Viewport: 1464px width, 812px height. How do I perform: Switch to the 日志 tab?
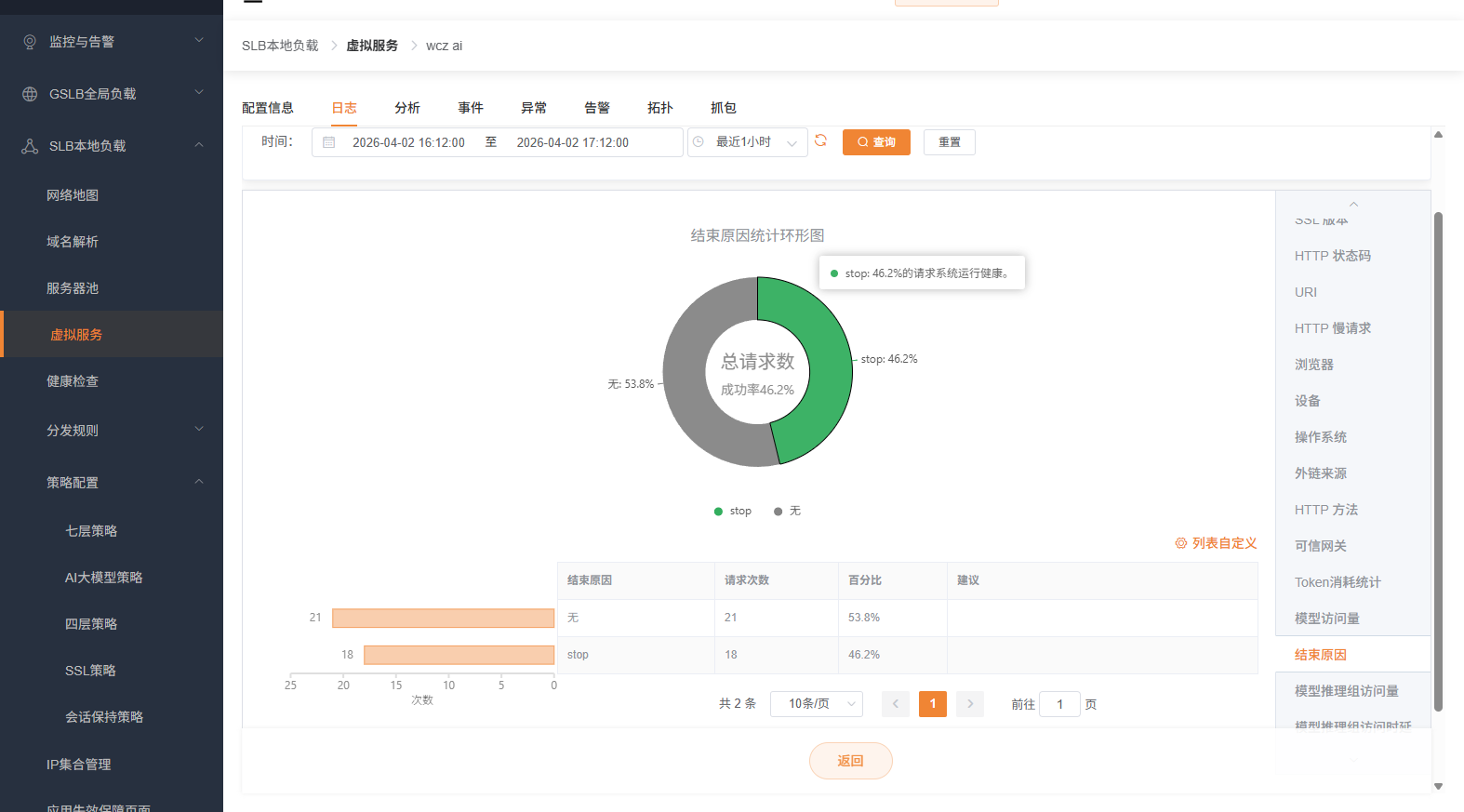tap(344, 108)
